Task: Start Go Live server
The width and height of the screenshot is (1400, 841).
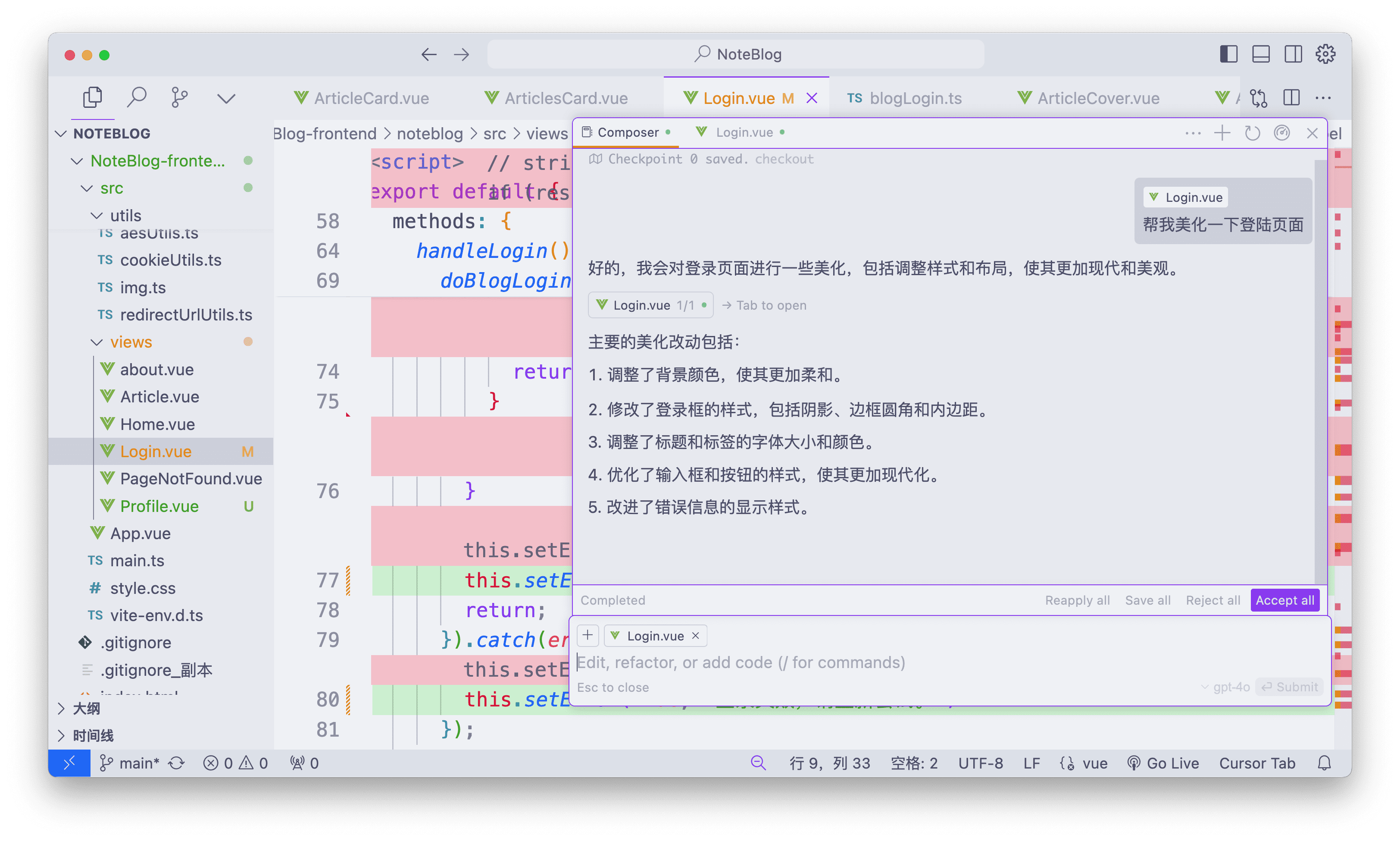Action: pyautogui.click(x=1162, y=763)
